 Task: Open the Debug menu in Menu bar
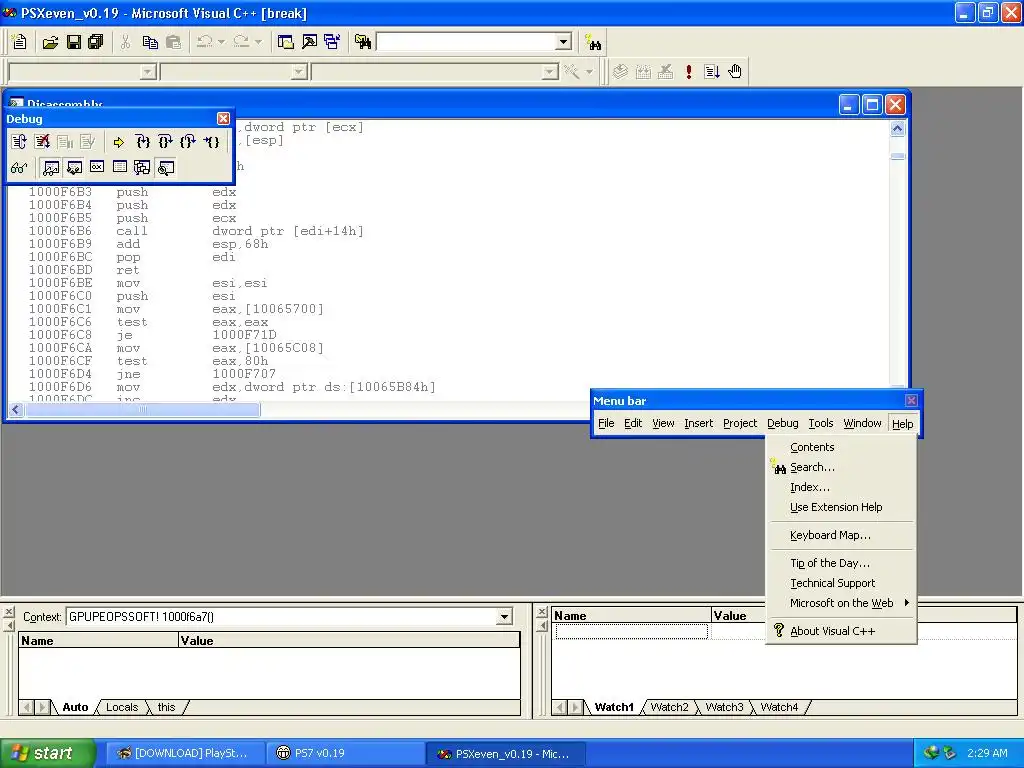(x=782, y=423)
